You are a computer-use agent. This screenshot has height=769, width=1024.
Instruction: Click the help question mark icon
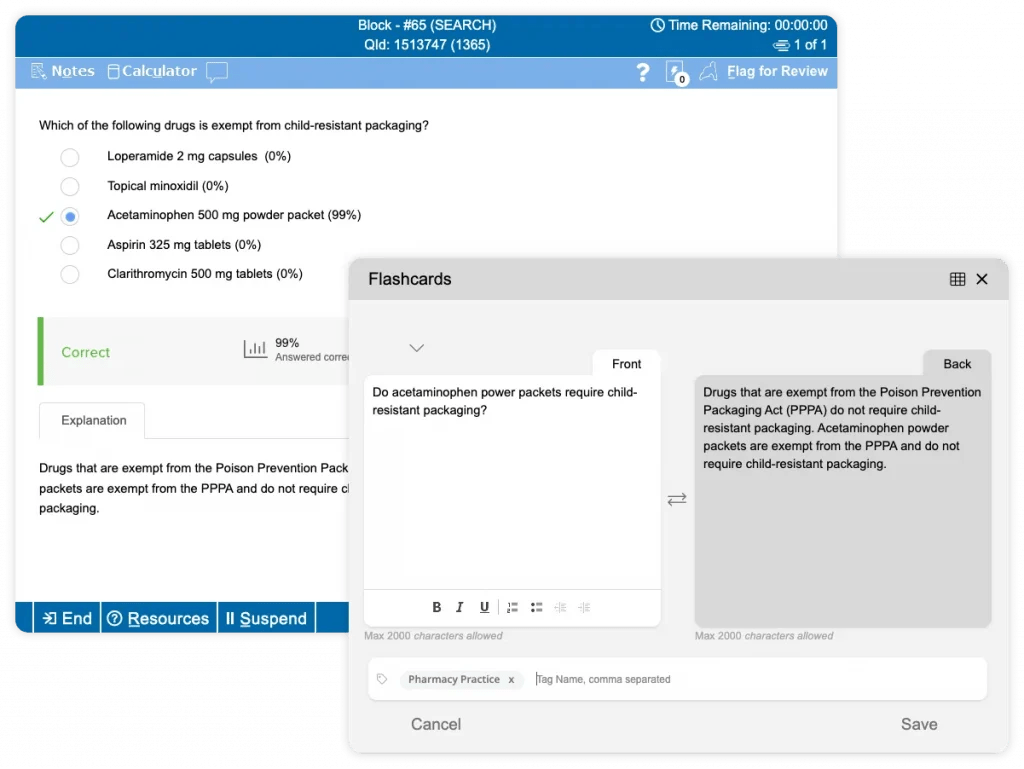pos(643,71)
